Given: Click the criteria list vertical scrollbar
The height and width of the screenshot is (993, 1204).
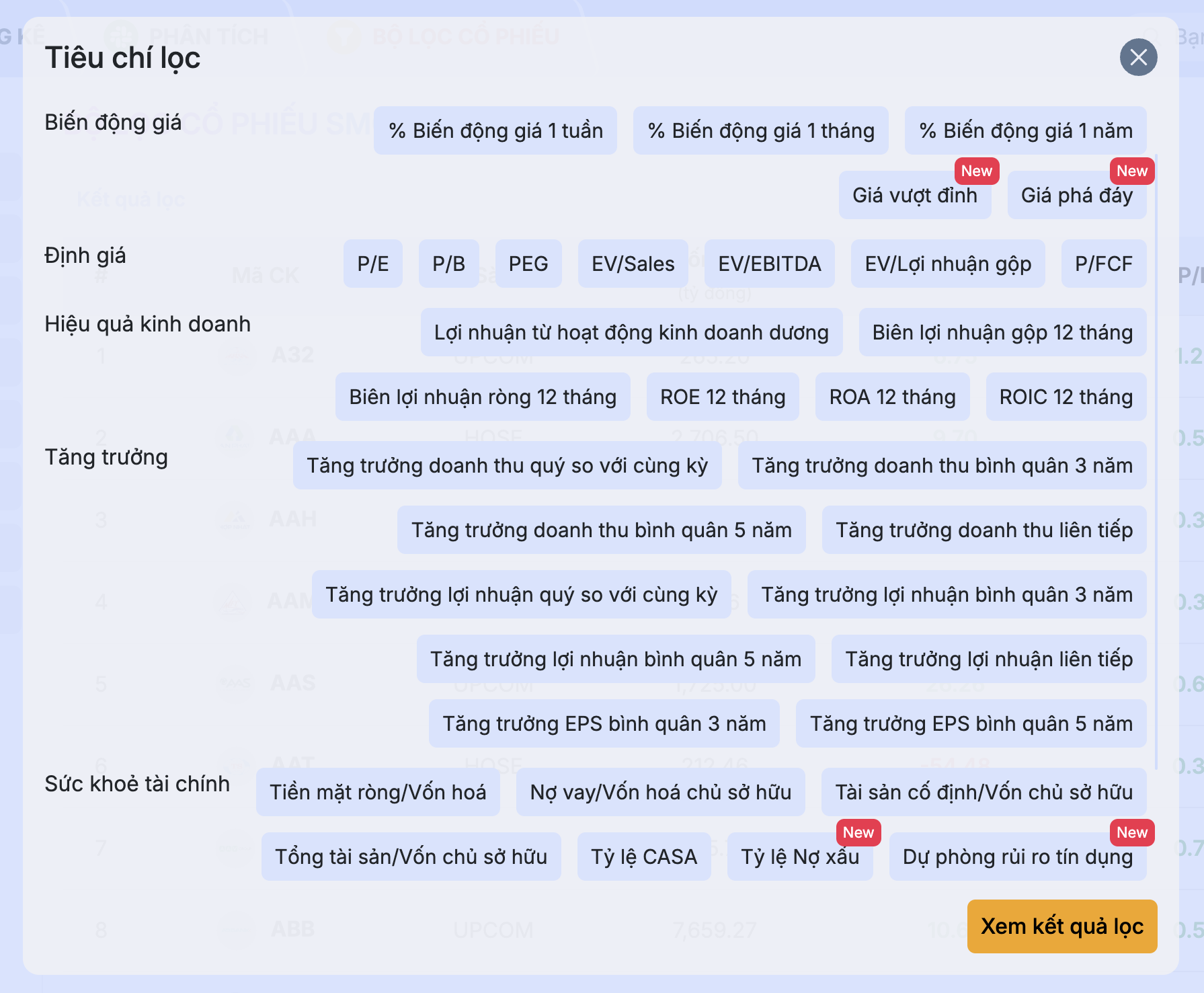Looking at the screenshot, I should [1156, 464].
